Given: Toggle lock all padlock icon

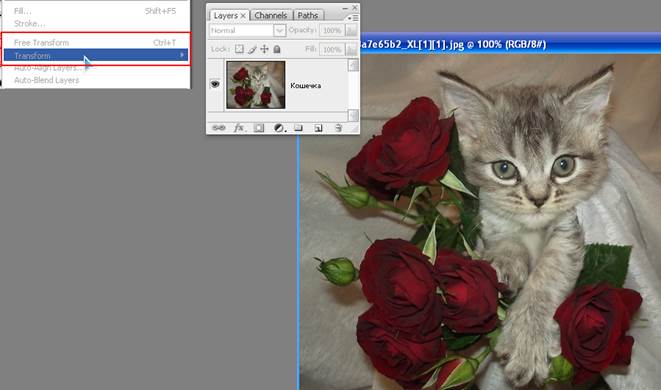Looking at the screenshot, I should 277,49.
